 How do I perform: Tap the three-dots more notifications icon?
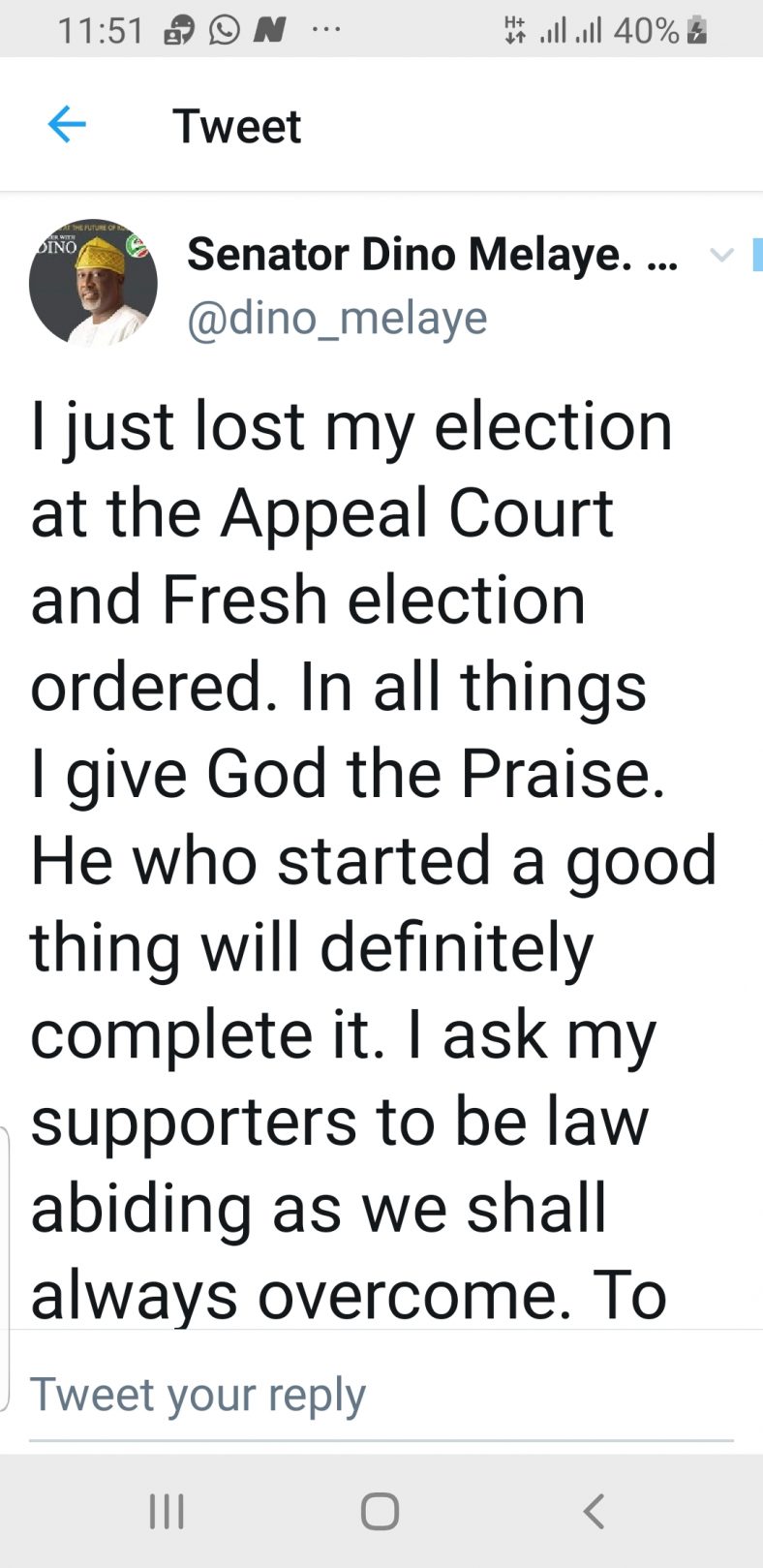pyautogui.click(x=326, y=30)
